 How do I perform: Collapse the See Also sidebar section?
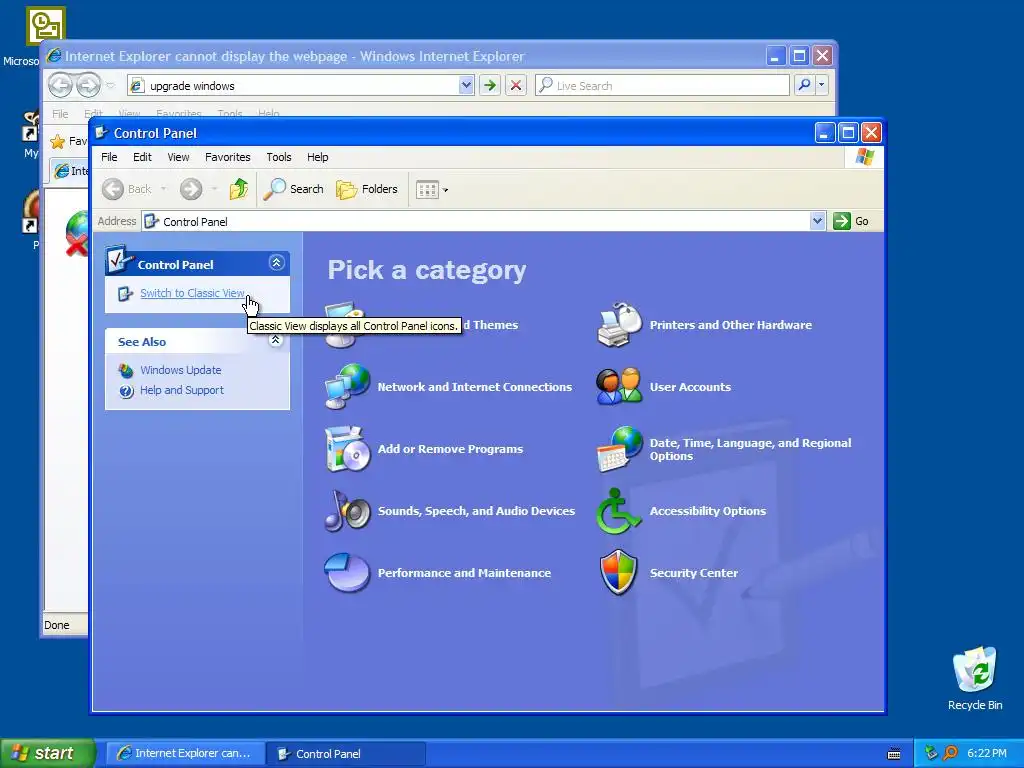click(276, 340)
